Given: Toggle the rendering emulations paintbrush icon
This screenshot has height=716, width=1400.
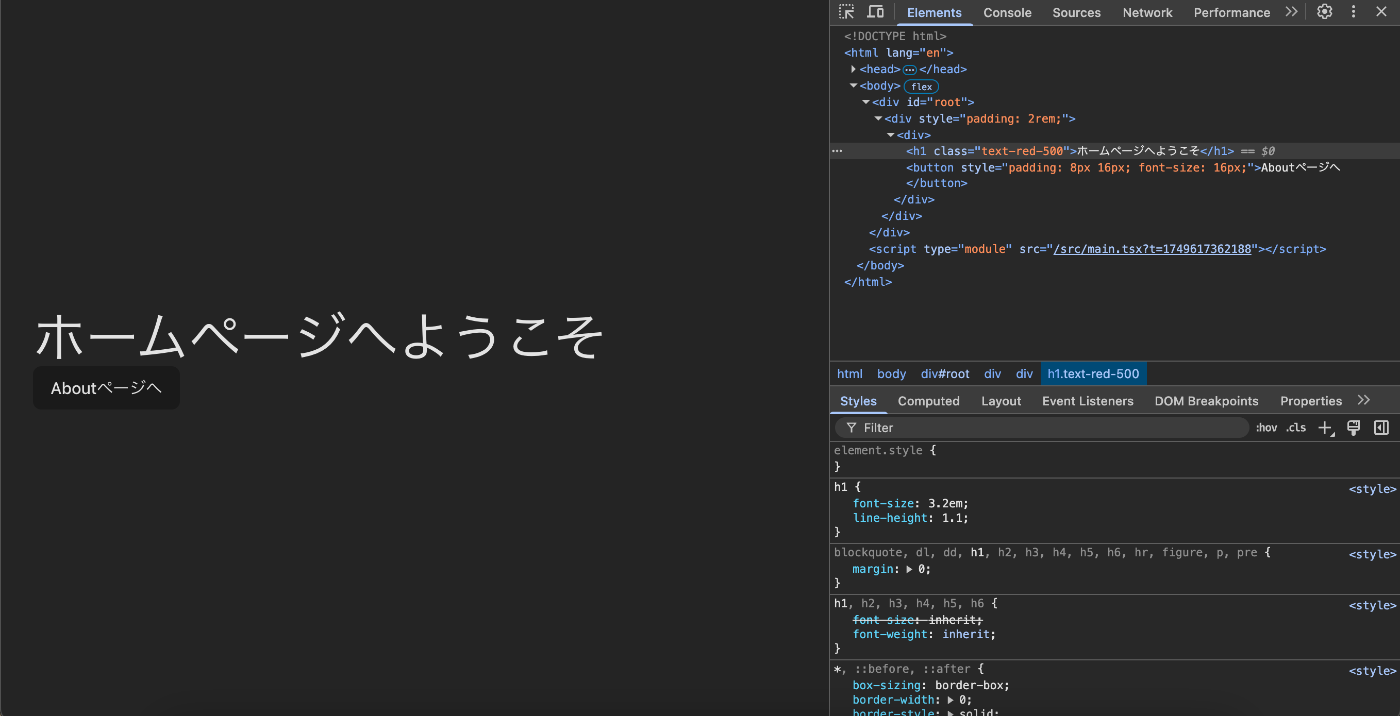Looking at the screenshot, I should [1353, 428].
